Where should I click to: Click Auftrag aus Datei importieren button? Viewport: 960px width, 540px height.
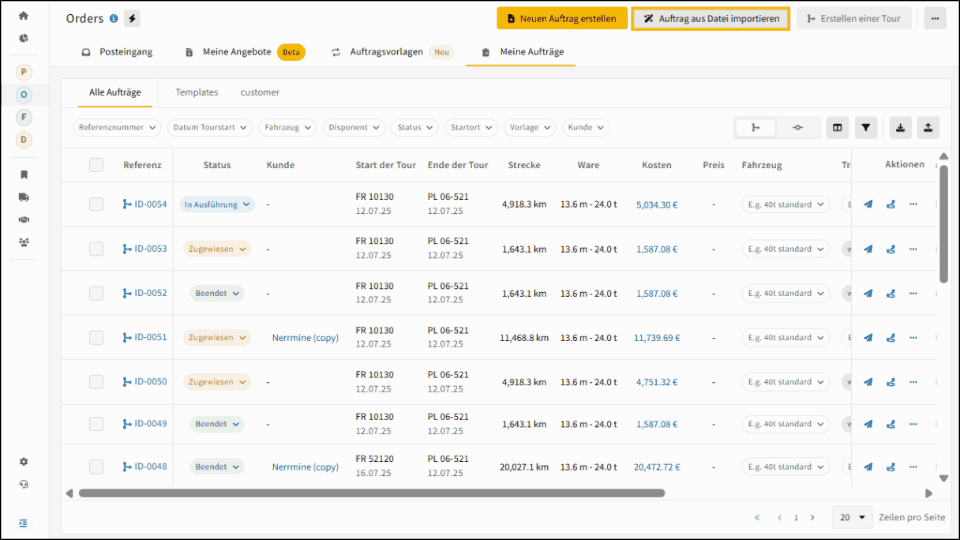711,18
